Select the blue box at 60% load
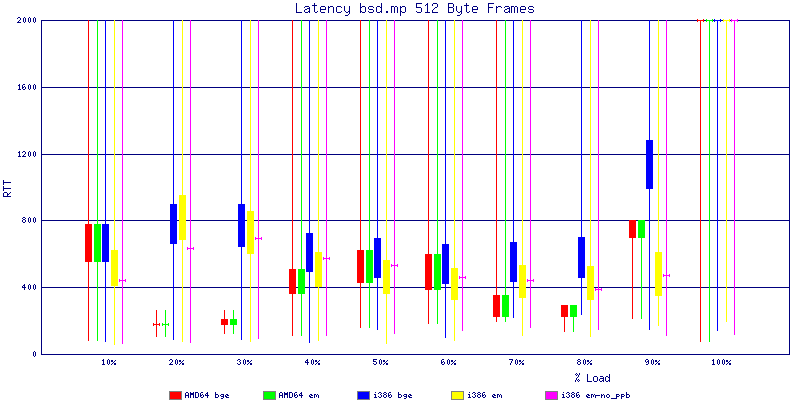This screenshot has width=800, height=400. 445,264
